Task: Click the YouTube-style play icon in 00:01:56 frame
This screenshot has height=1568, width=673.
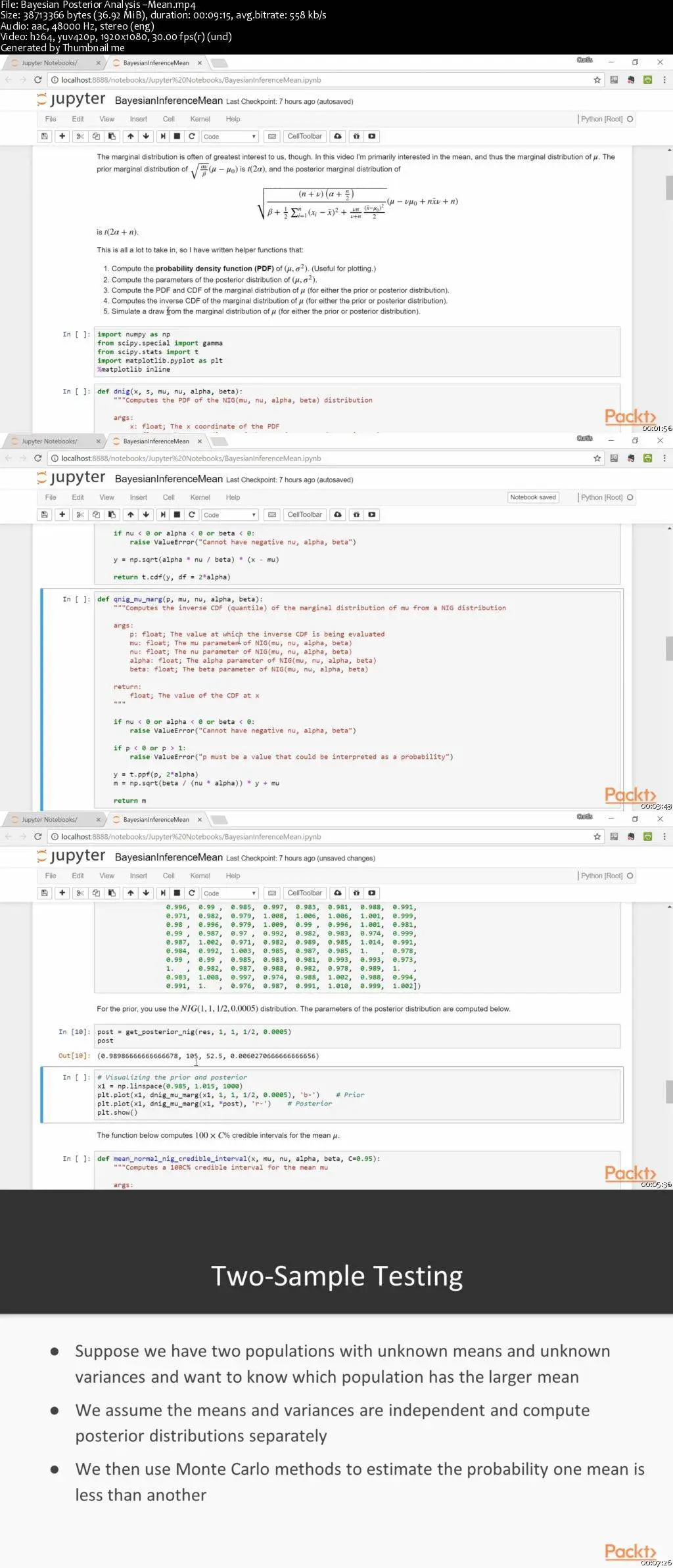Action: [x=372, y=137]
